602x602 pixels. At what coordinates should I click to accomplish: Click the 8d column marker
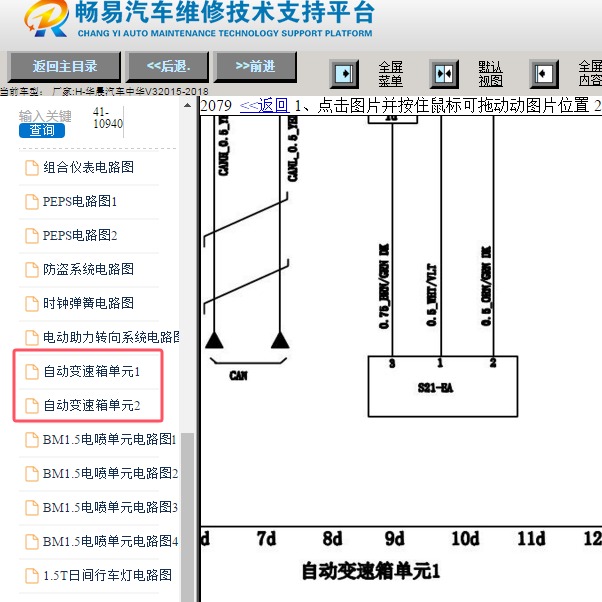pos(332,538)
